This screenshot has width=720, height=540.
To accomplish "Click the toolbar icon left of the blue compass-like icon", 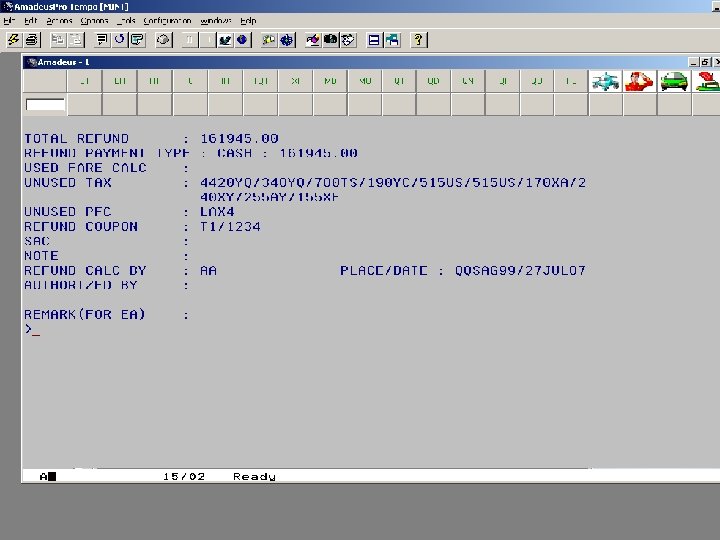I will click(269, 40).
